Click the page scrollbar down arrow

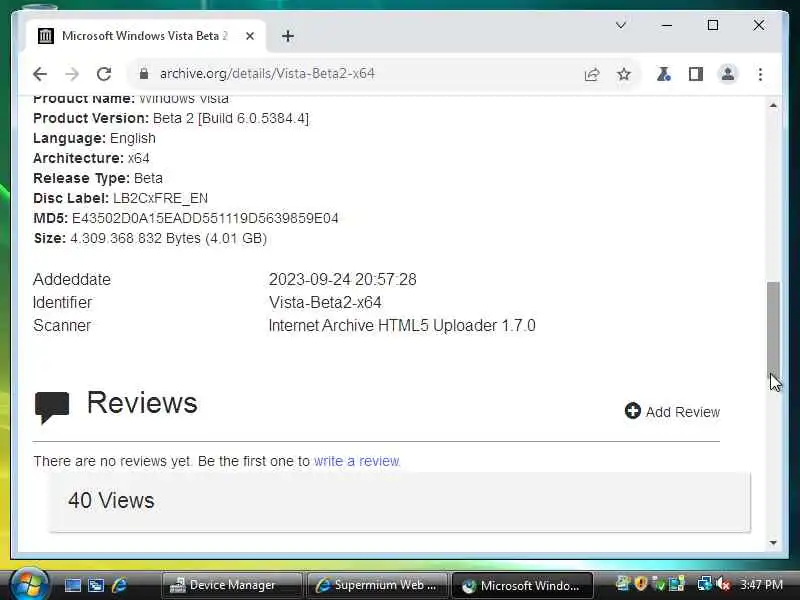tap(773, 543)
